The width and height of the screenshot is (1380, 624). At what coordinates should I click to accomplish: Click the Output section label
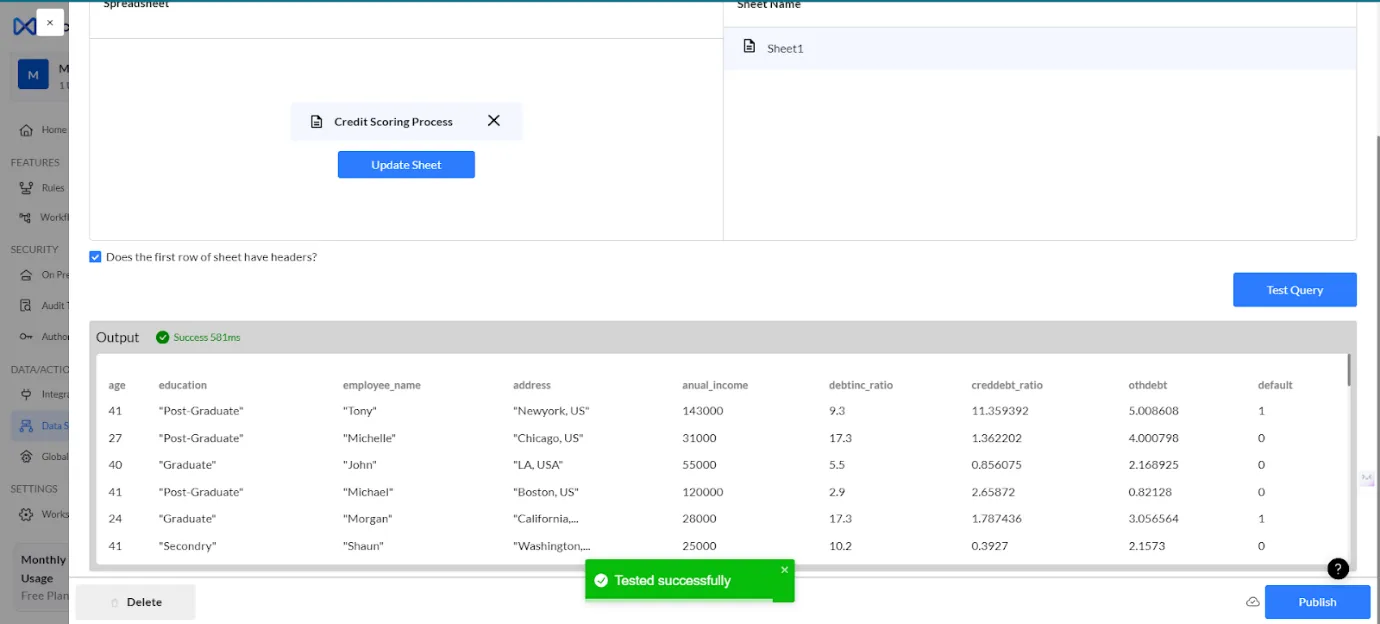click(x=117, y=338)
